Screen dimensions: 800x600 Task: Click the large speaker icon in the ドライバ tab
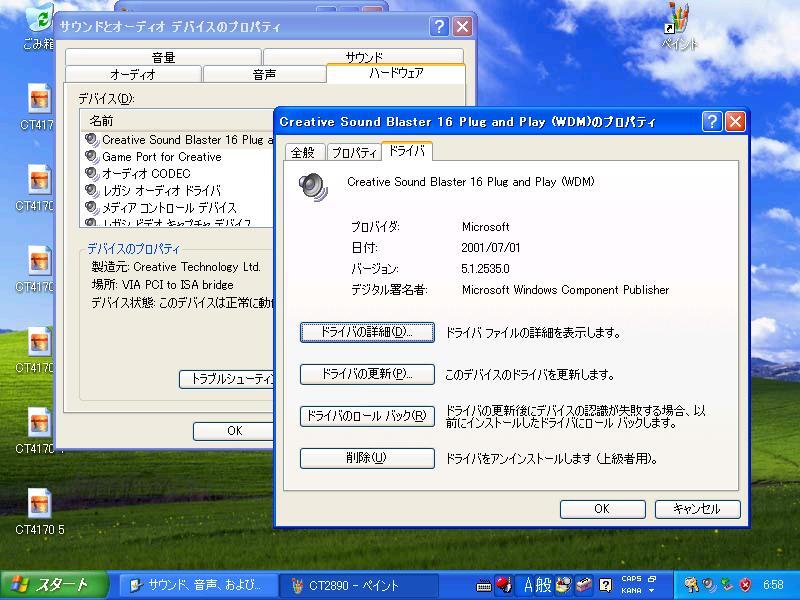coord(313,187)
